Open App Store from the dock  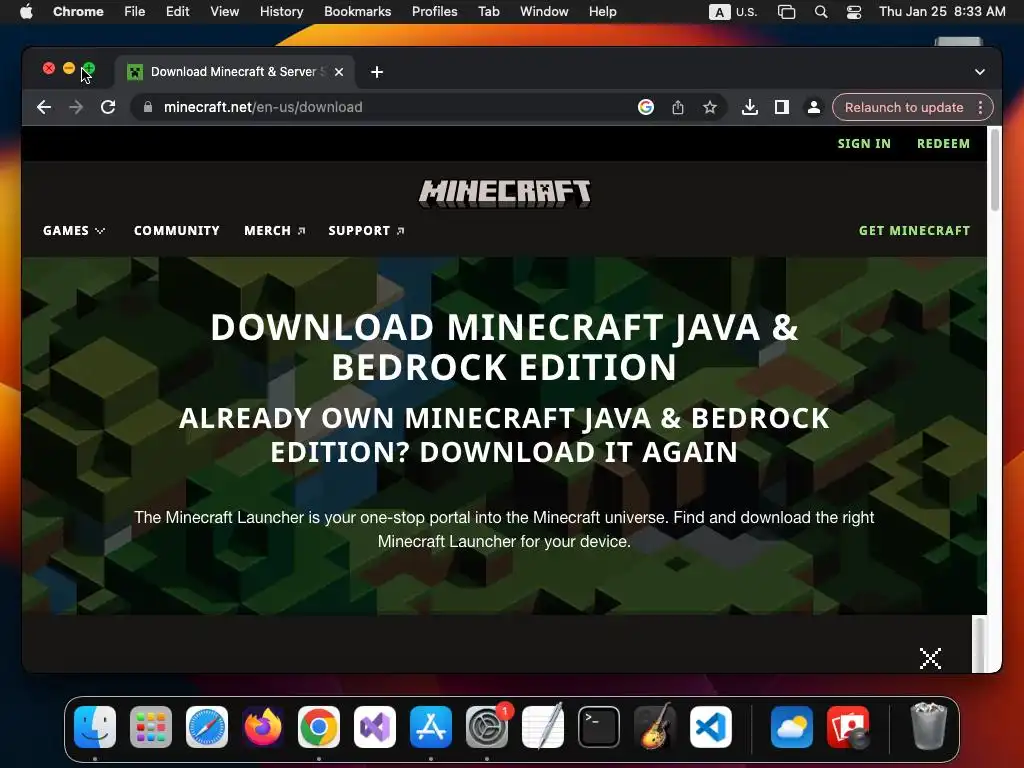[x=431, y=727]
